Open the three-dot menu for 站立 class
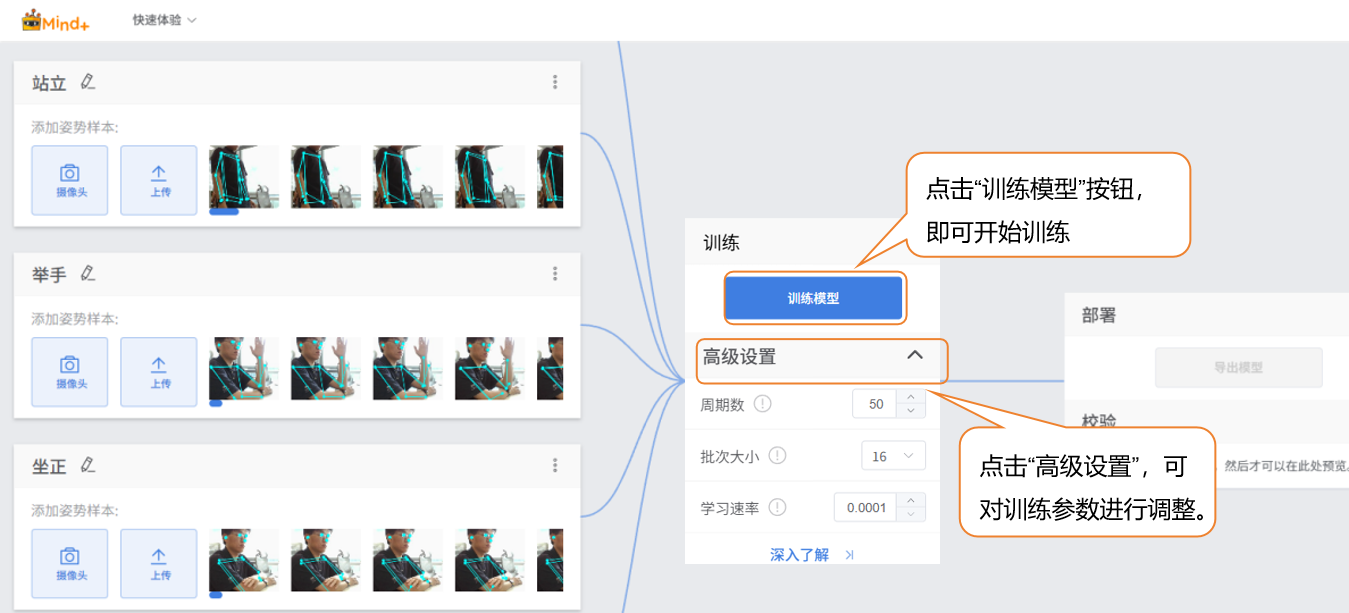The height and width of the screenshot is (613, 1349). (x=555, y=83)
